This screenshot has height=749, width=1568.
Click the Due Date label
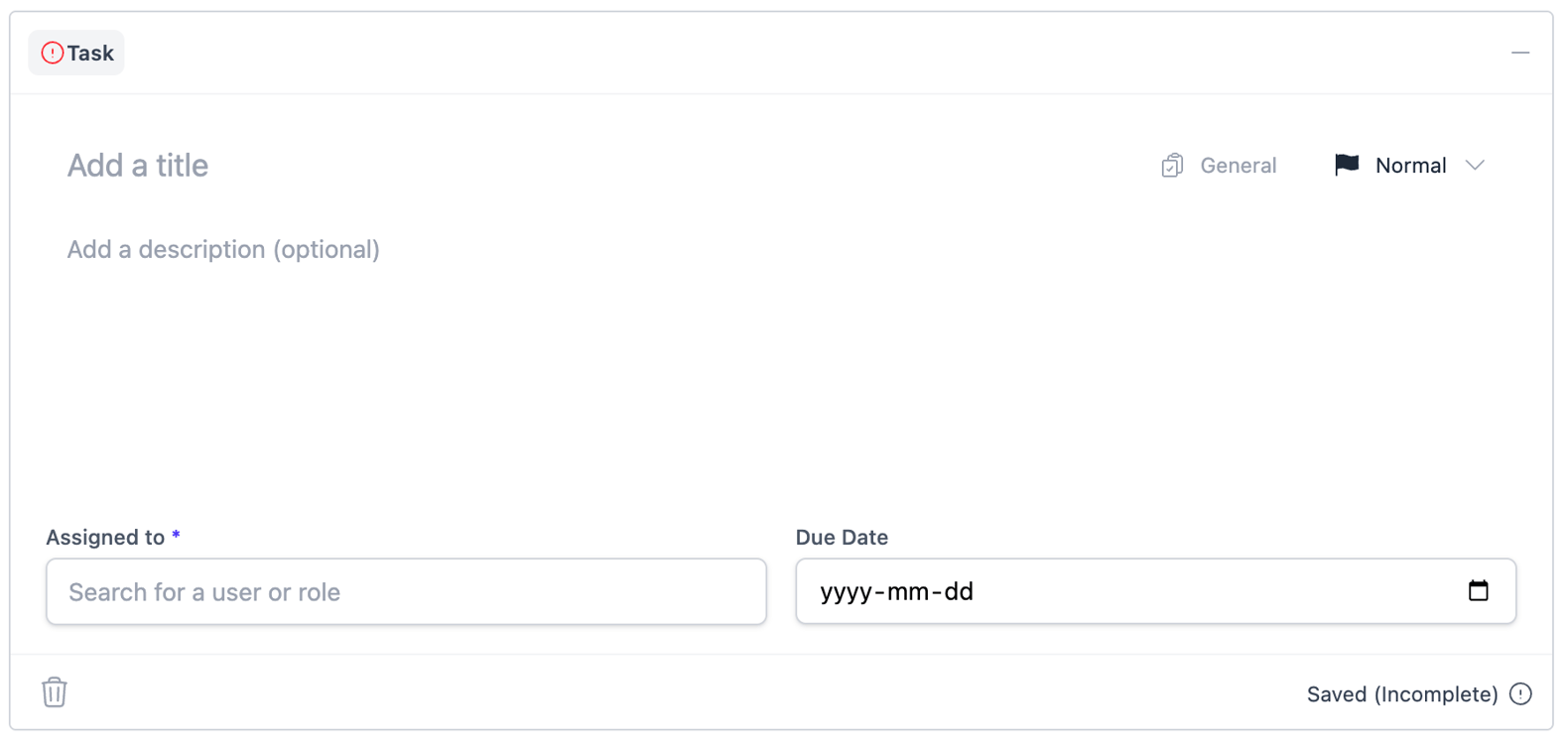point(842,538)
